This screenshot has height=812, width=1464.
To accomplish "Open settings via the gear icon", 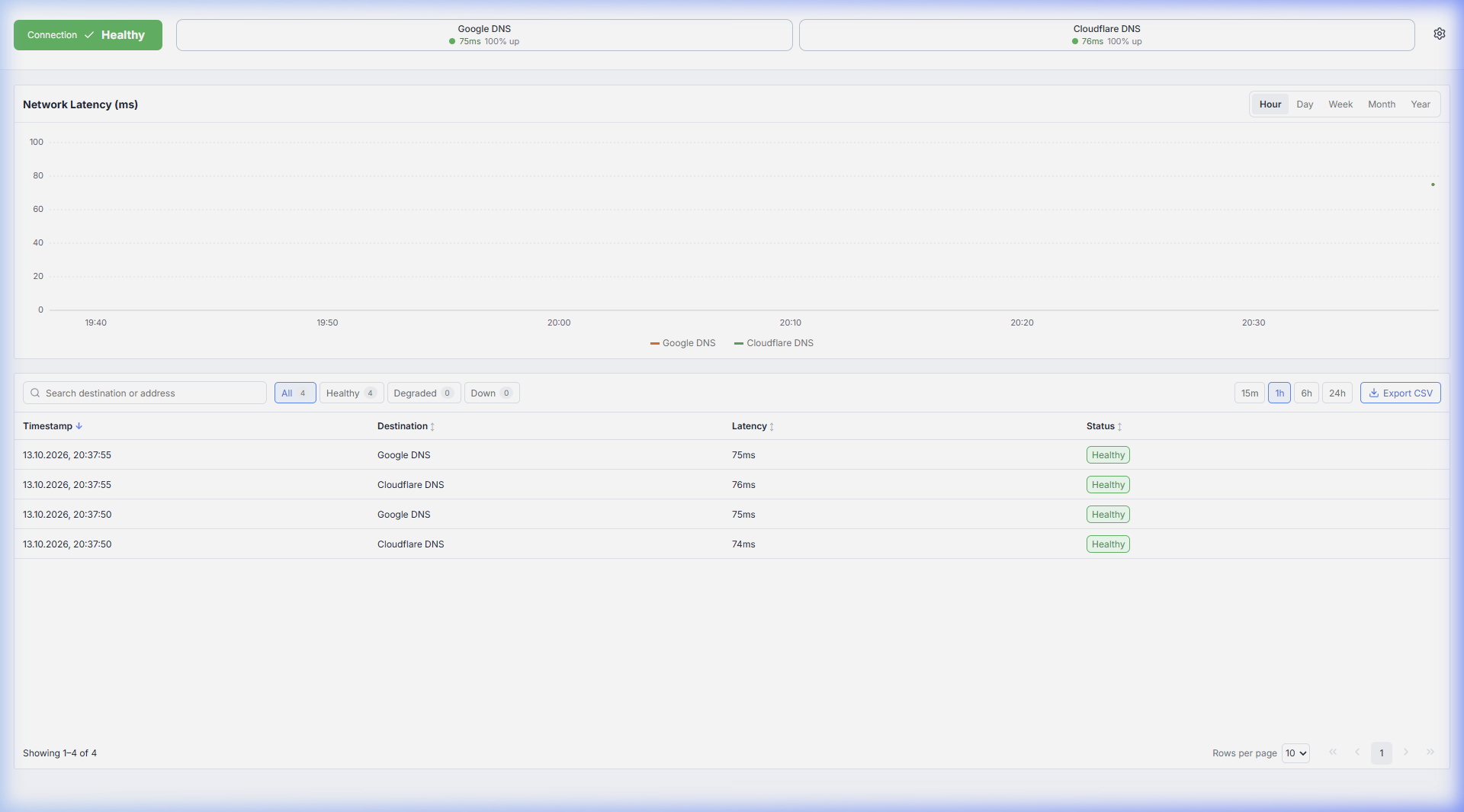I will (x=1439, y=34).
